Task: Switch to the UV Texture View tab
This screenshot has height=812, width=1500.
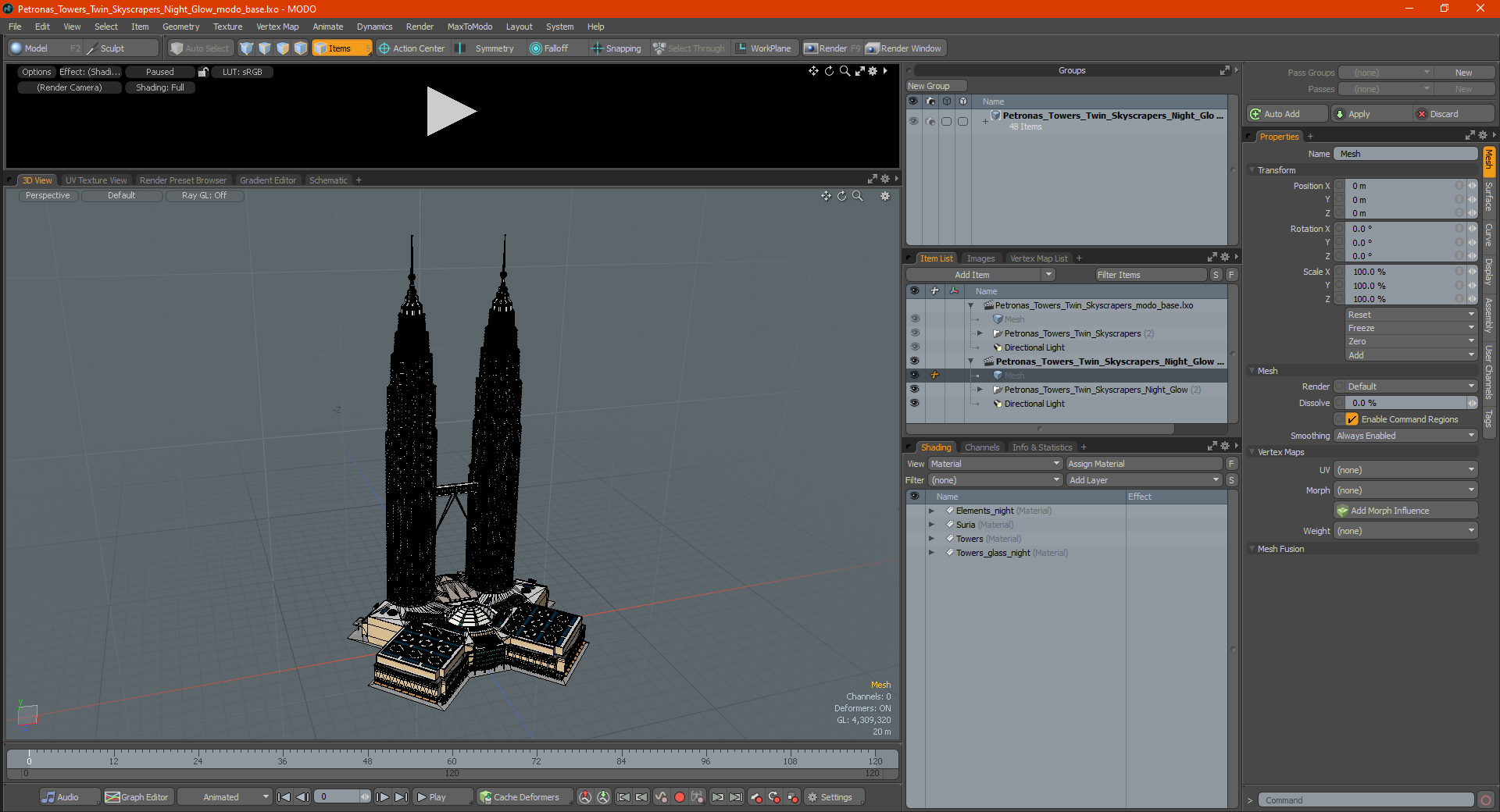Action: coord(96,180)
